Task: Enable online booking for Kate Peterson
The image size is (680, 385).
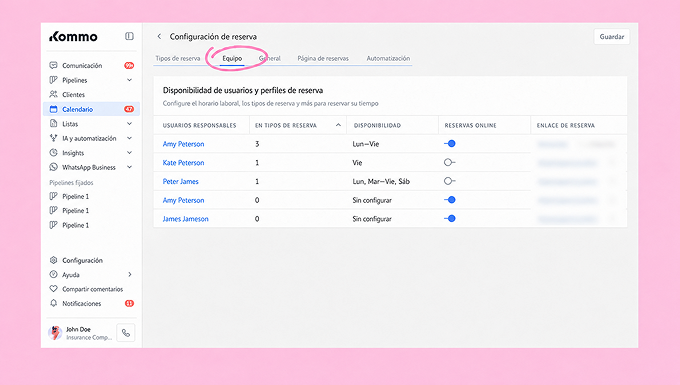Action: [450, 162]
